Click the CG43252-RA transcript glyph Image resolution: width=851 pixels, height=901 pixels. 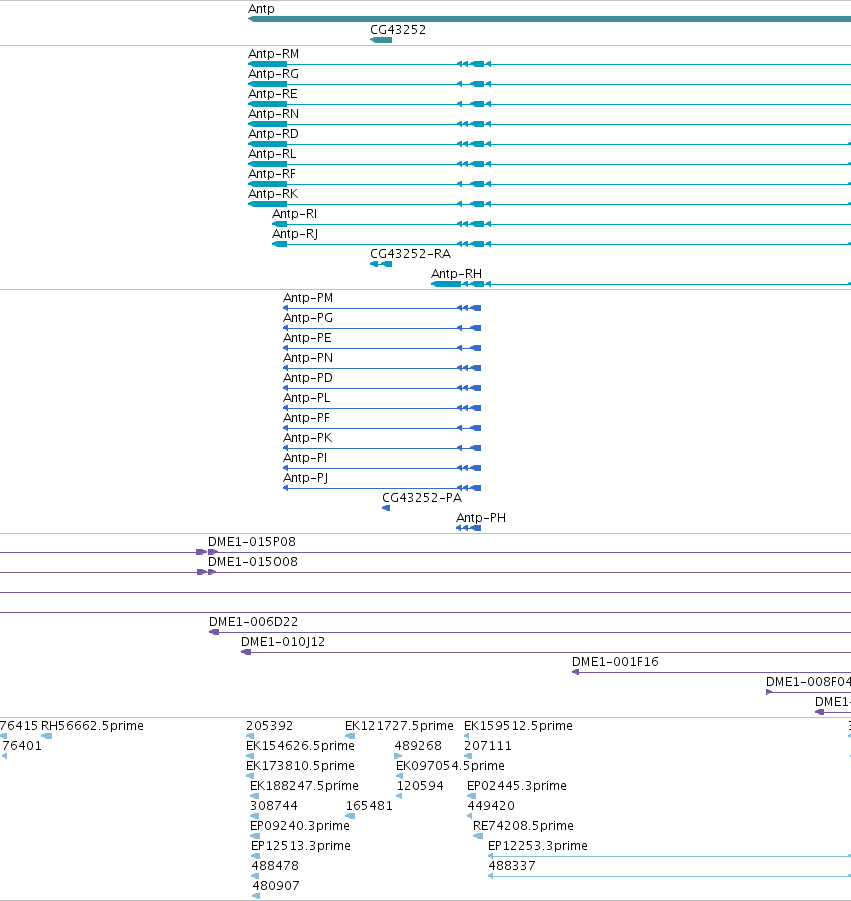(381, 264)
